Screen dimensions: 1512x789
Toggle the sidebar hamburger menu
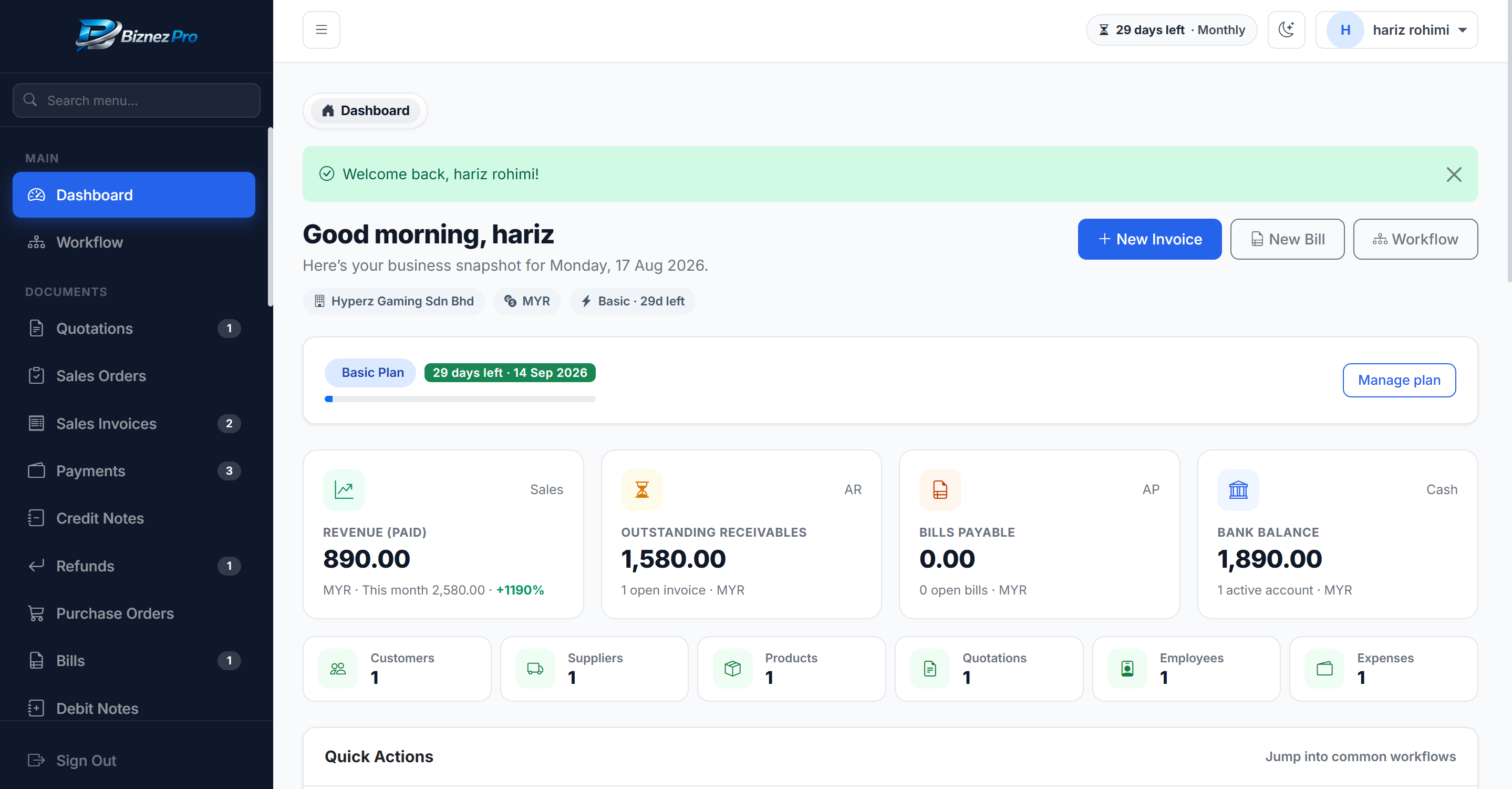point(321,29)
